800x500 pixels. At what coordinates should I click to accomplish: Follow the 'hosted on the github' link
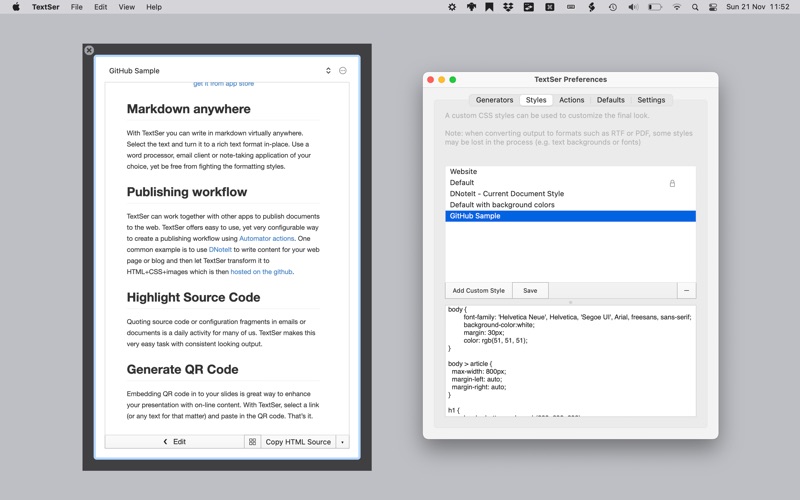261,272
